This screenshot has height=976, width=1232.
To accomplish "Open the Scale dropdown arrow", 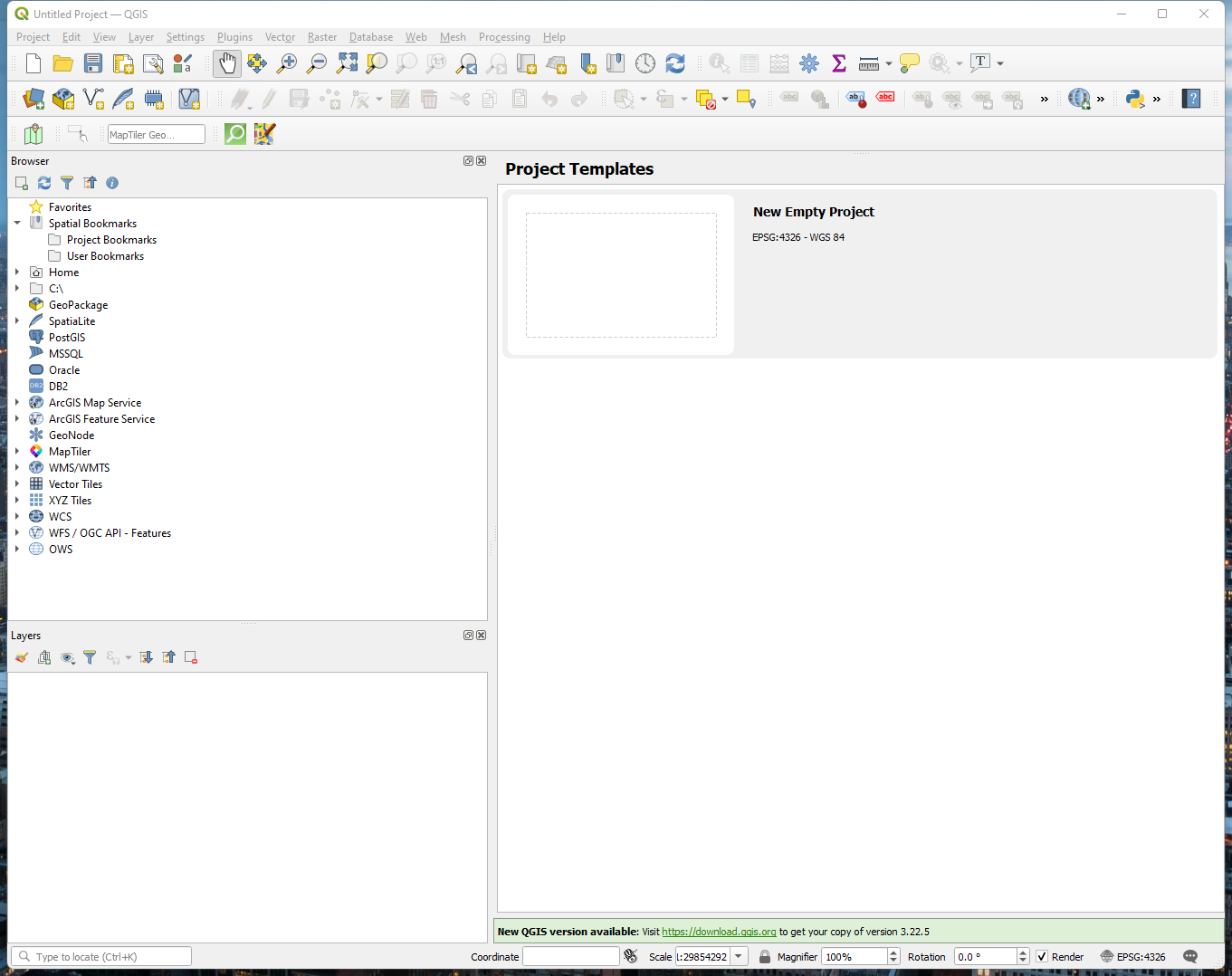I will (739, 957).
